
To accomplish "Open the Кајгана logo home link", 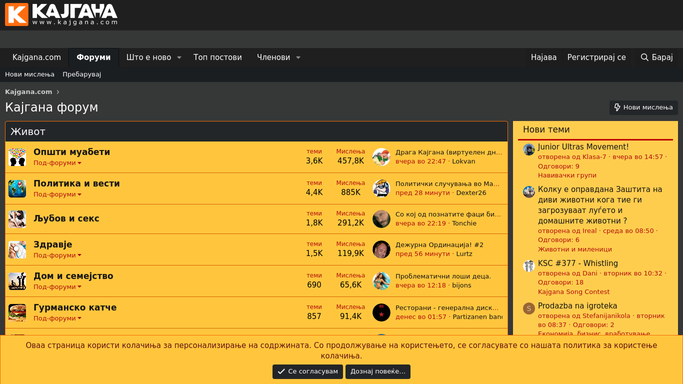I will click(x=61, y=14).
